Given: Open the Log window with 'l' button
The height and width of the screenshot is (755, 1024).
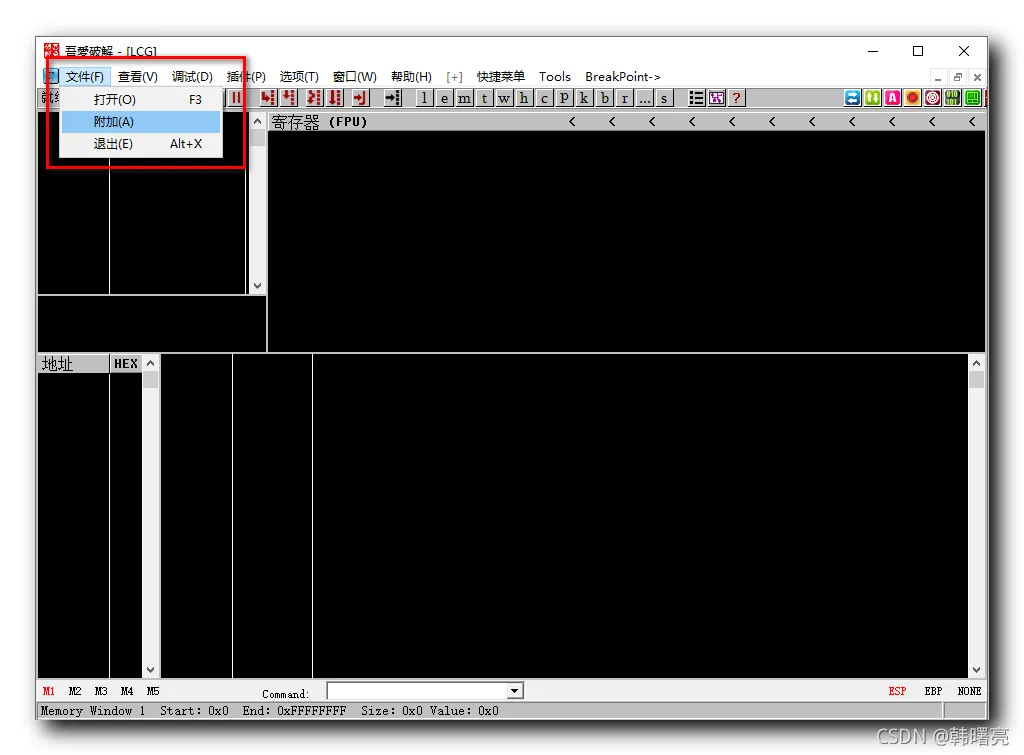Looking at the screenshot, I should pos(424,98).
